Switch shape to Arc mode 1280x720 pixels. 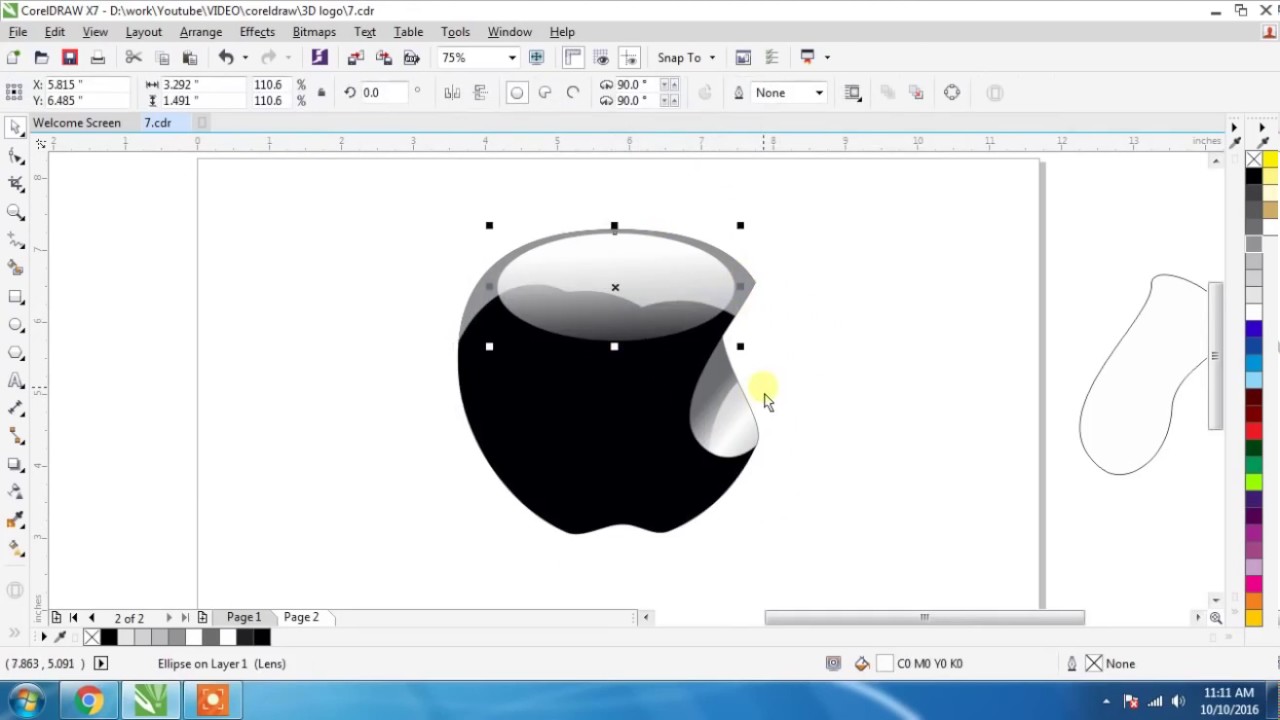pos(573,93)
